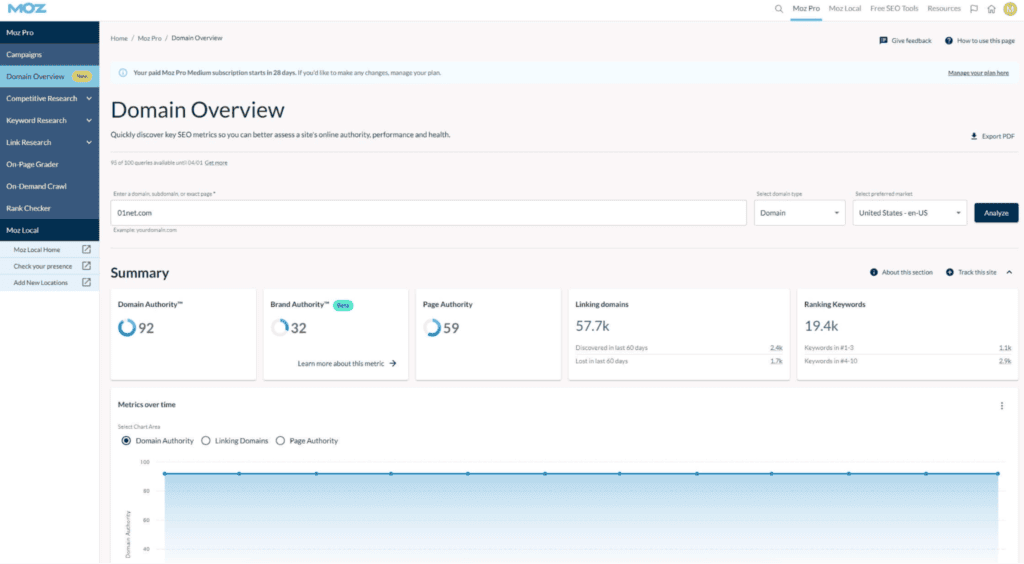Click in the domain input field
Image resolution: width=1024 pixels, height=564 pixels.
[428, 213]
